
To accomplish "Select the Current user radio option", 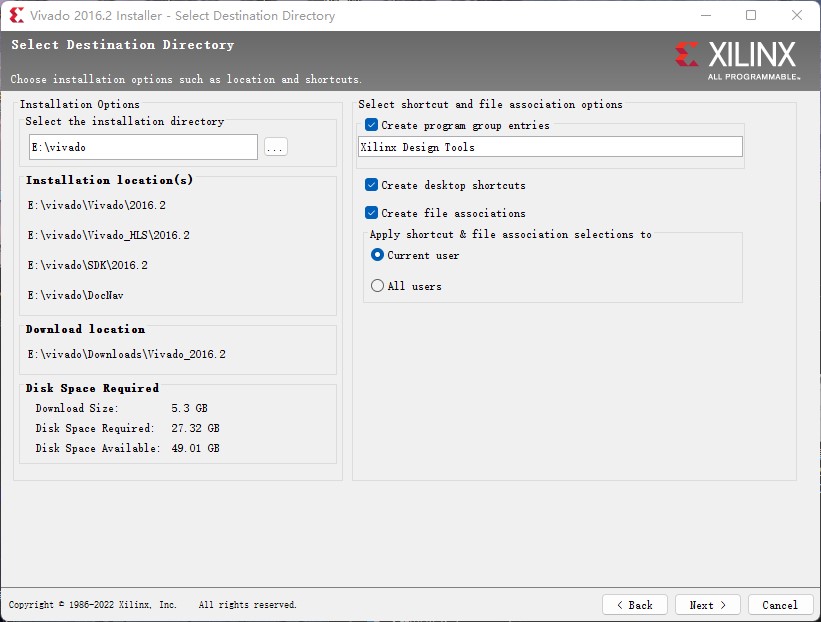I will tap(377, 255).
